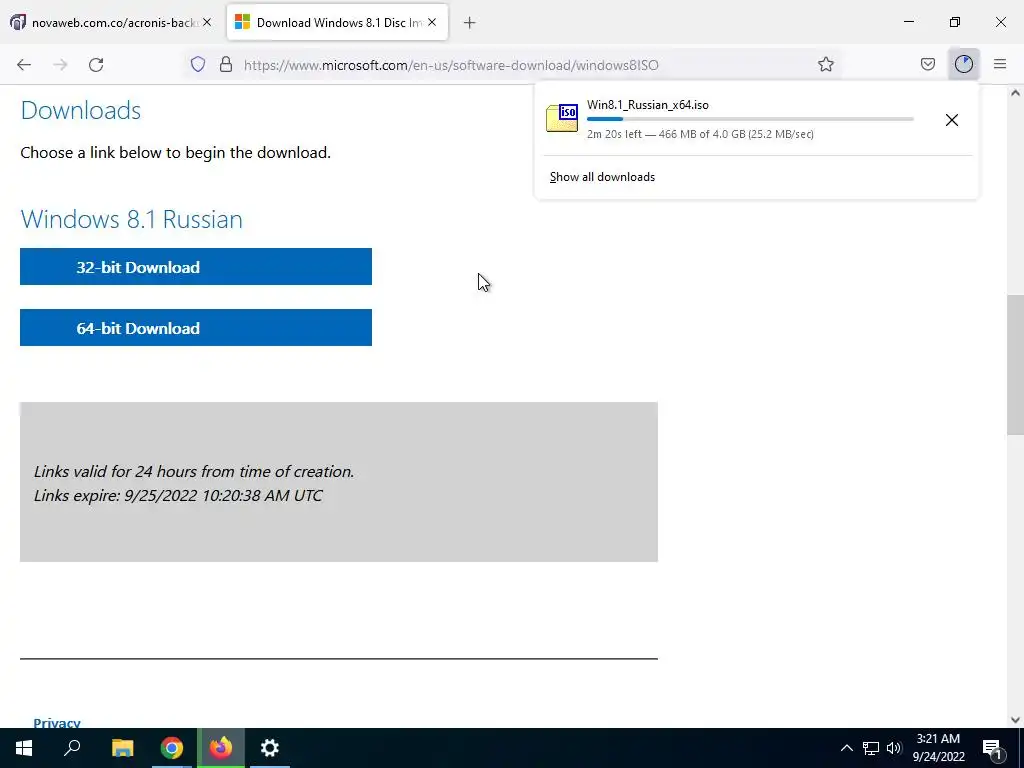Click the download progress bar

750,119
